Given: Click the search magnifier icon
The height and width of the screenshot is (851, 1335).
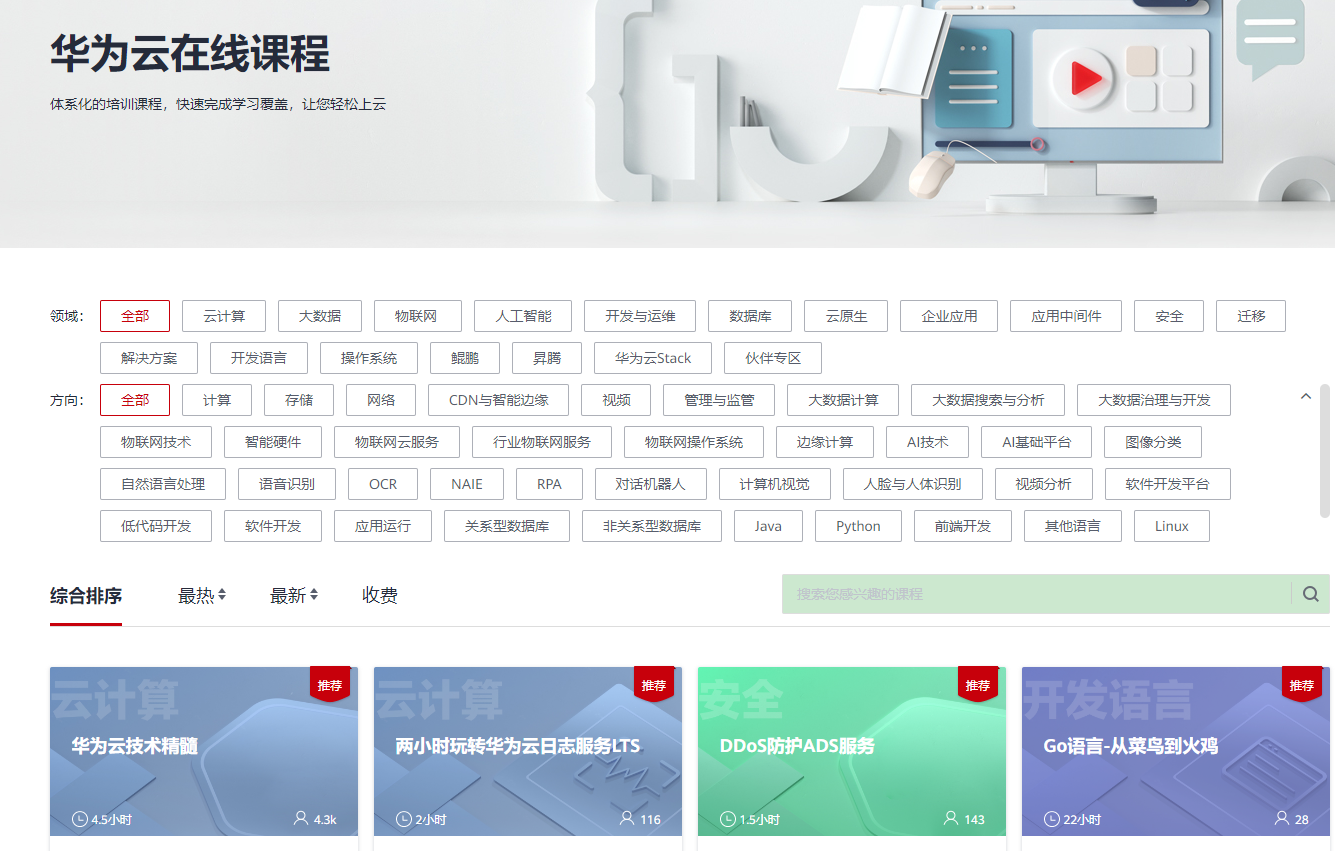Looking at the screenshot, I should [x=1310, y=594].
